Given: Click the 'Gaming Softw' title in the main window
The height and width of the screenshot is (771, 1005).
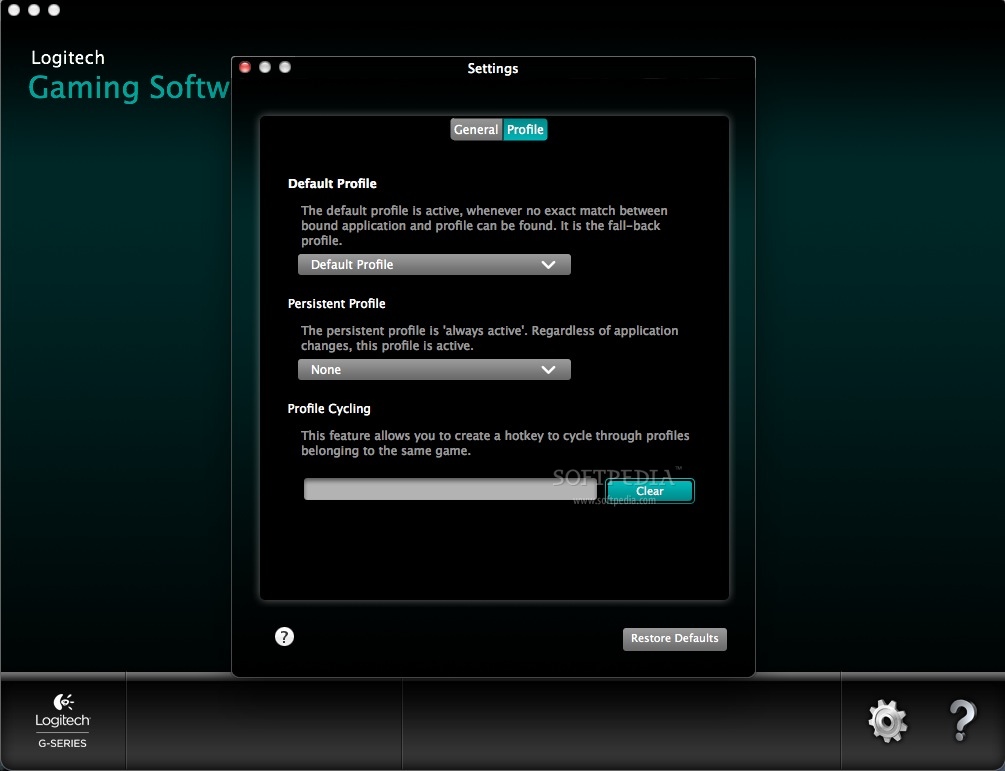Looking at the screenshot, I should coord(129,88).
